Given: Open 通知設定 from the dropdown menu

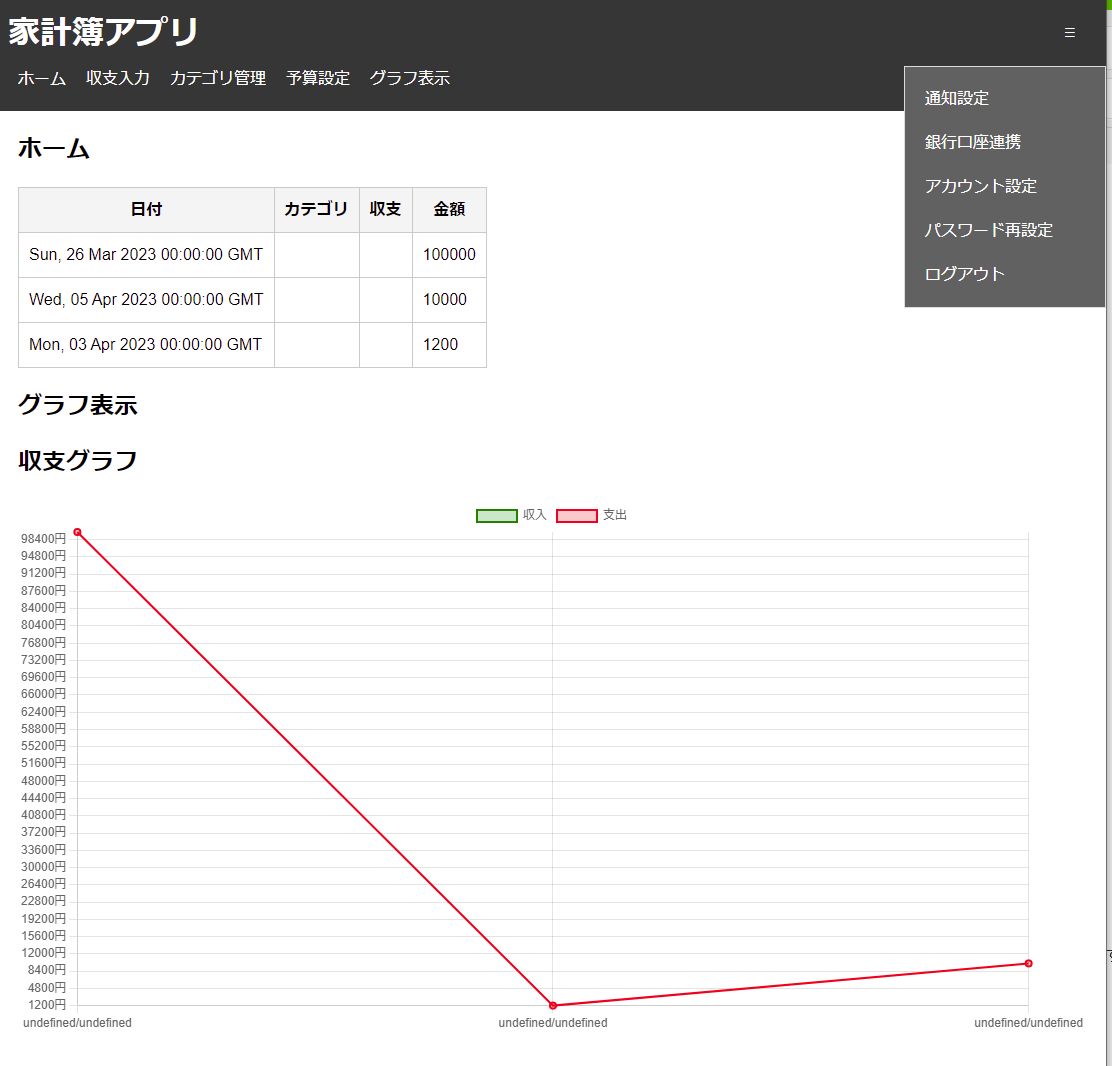Looking at the screenshot, I should click(x=956, y=98).
